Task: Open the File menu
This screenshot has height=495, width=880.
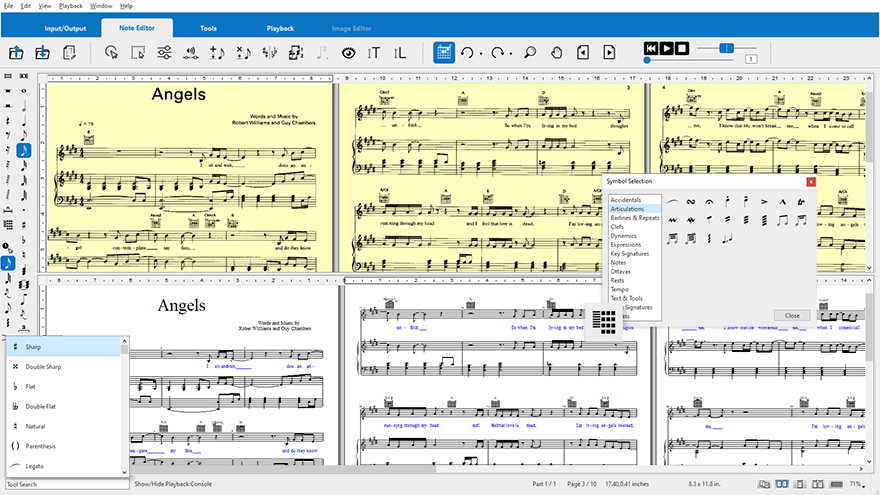Action: [x=8, y=6]
